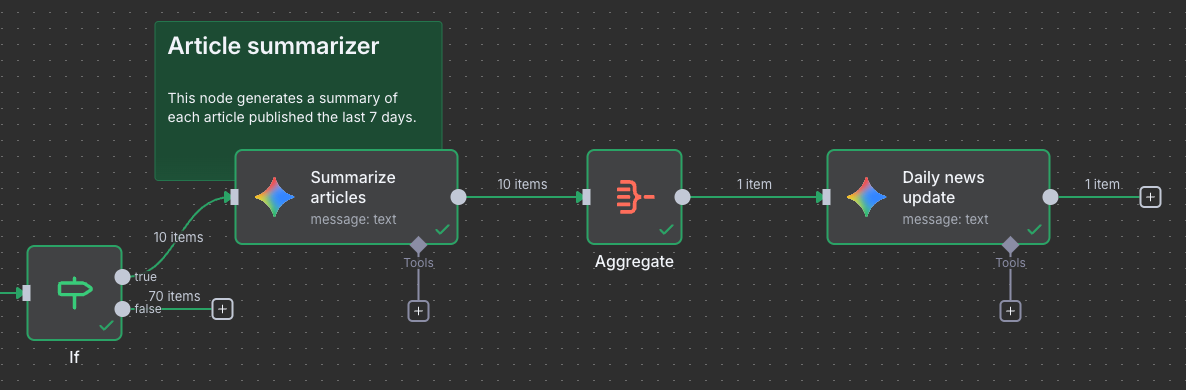Click the '10 items' label before Aggregate
Viewport: 1186px width, 390px height.
click(522, 184)
